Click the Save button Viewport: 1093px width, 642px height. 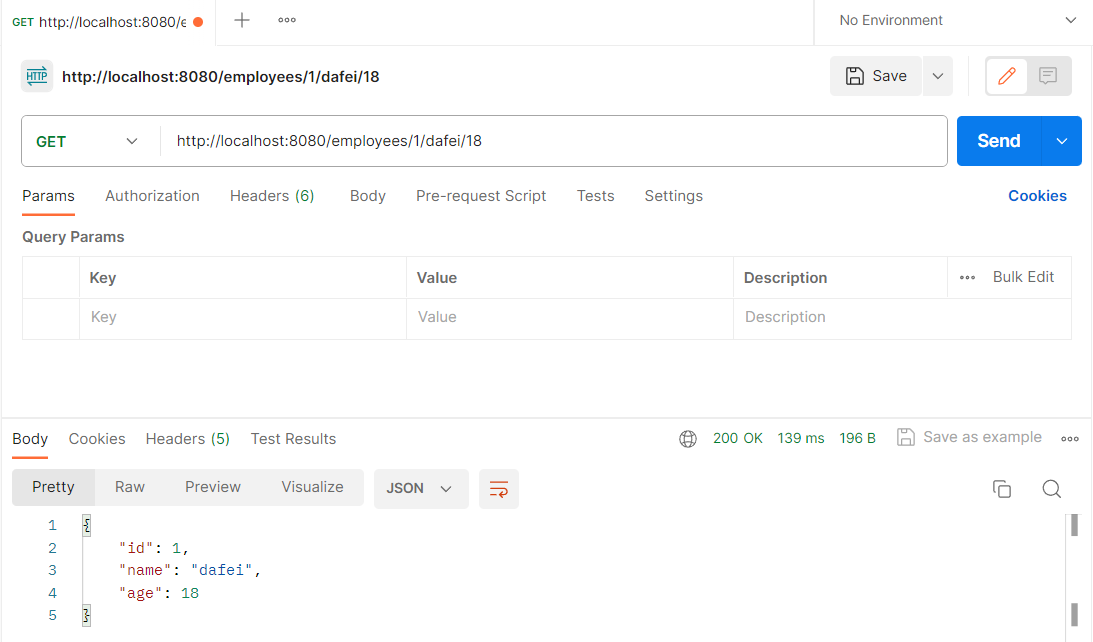(x=876, y=76)
